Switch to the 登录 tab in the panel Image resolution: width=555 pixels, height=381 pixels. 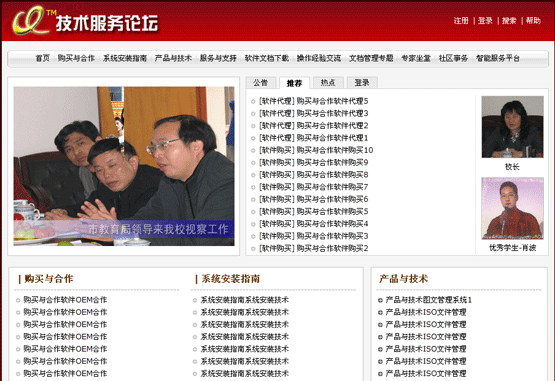362,83
